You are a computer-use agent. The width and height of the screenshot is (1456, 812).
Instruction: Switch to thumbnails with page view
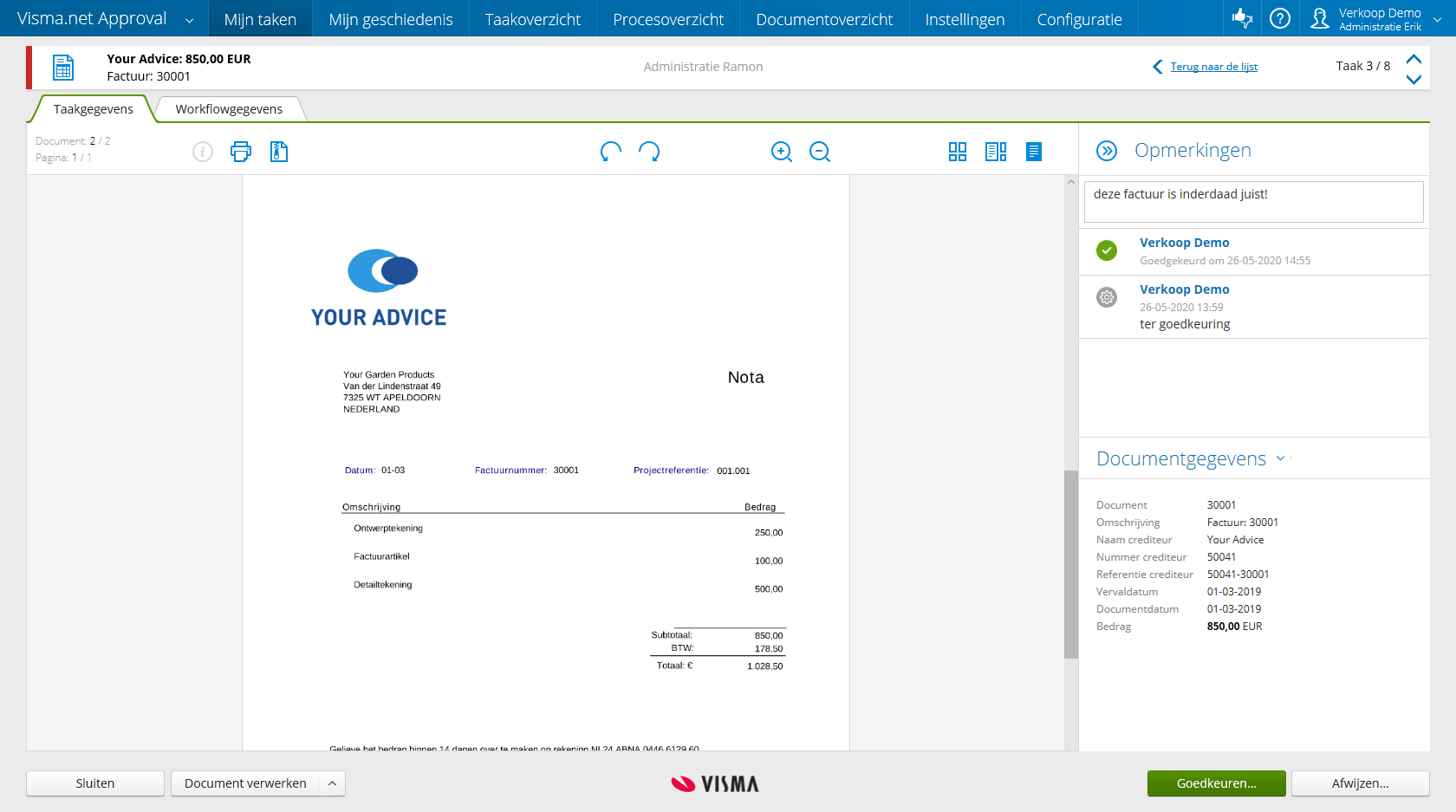tap(996, 152)
